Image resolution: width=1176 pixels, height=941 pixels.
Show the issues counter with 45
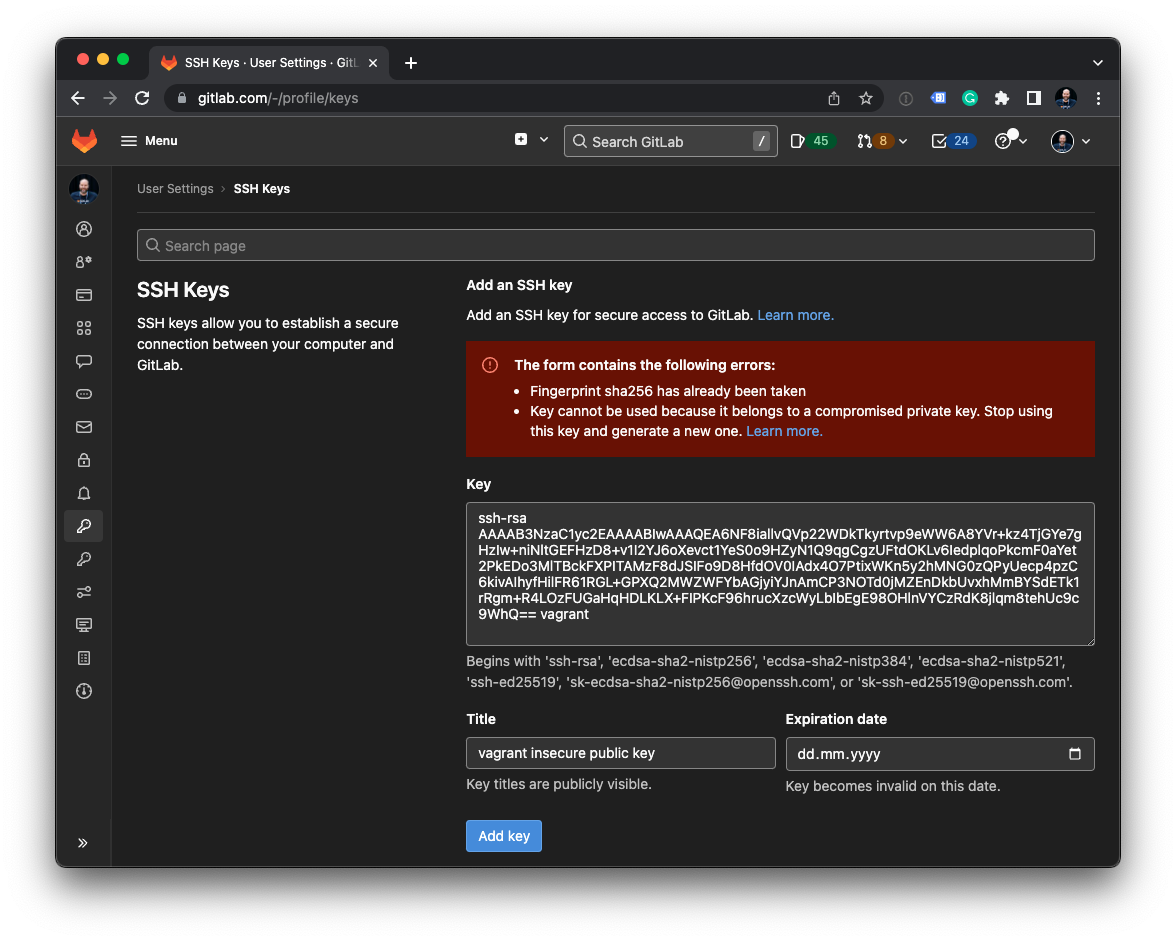click(x=812, y=141)
